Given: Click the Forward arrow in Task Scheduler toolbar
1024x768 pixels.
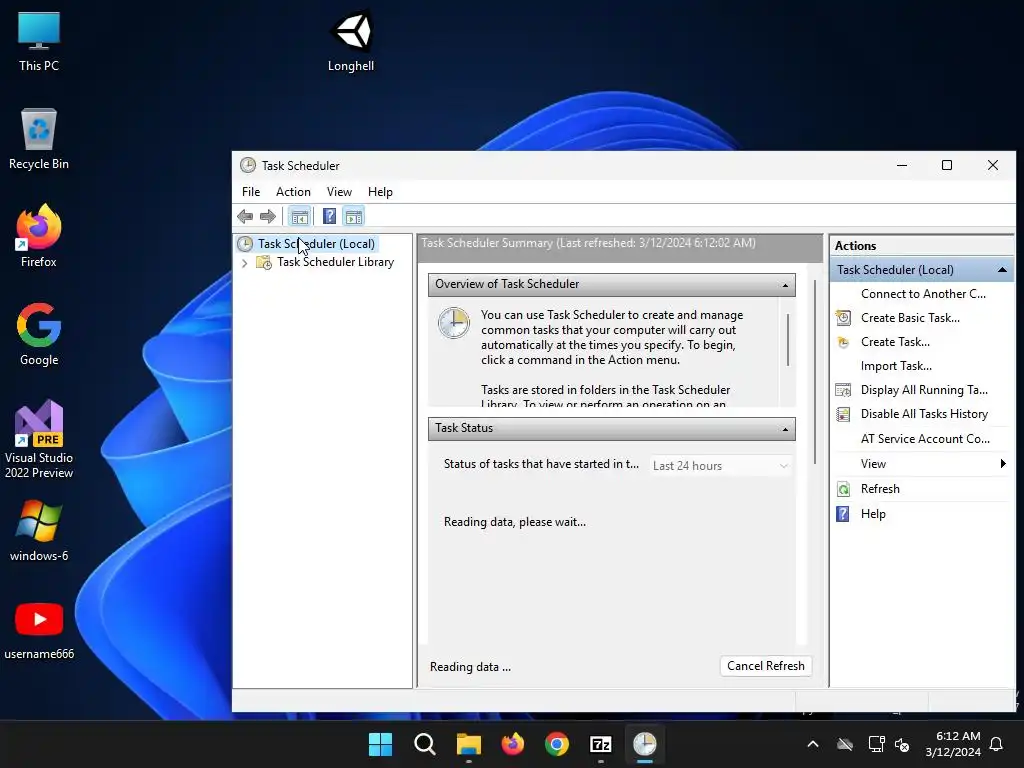Looking at the screenshot, I should click(x=268, y=216).
